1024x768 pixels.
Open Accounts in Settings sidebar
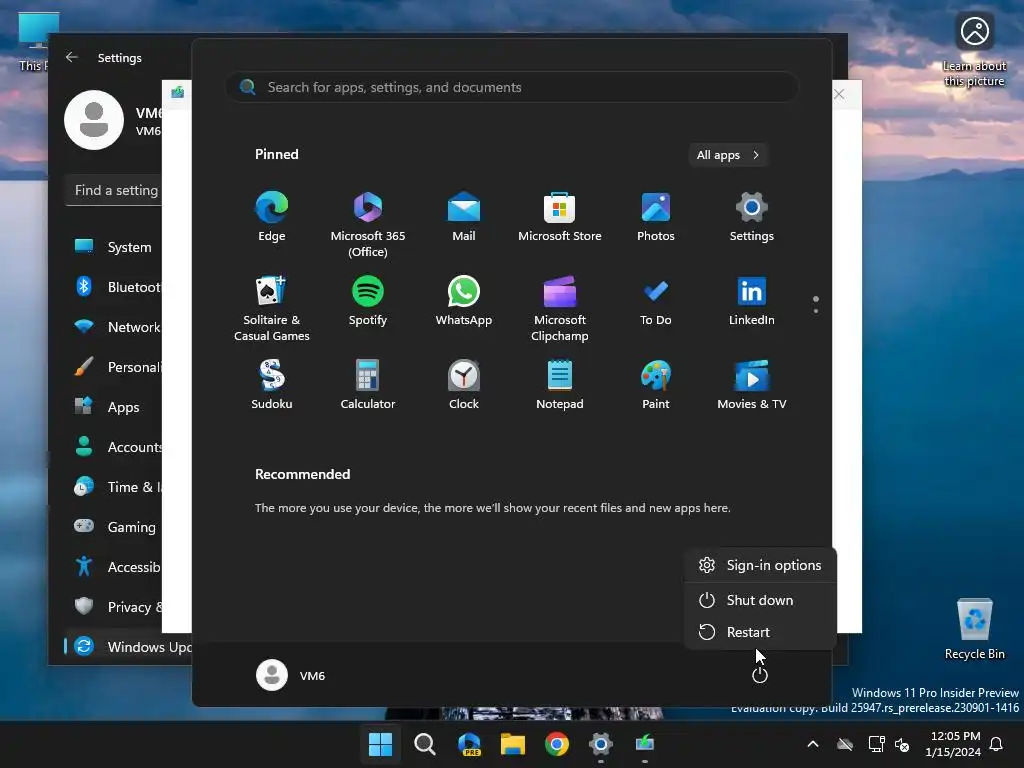112,447
